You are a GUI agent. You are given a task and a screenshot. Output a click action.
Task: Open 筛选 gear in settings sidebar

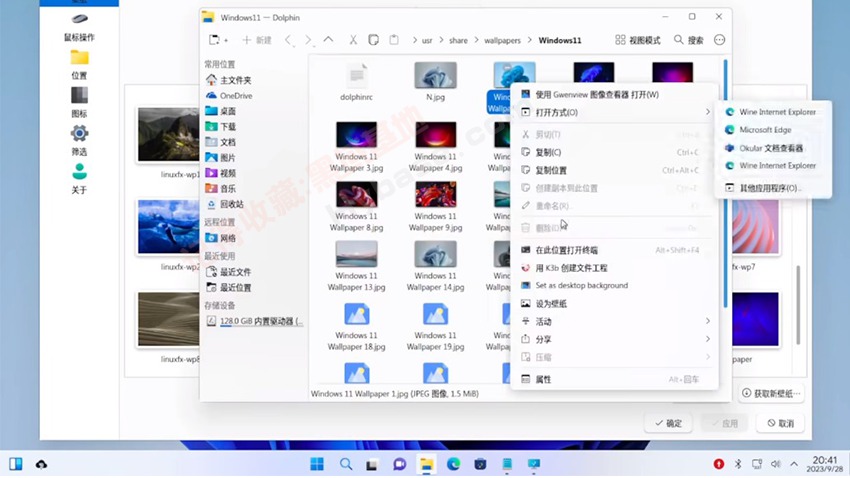[x=79, y=140]
